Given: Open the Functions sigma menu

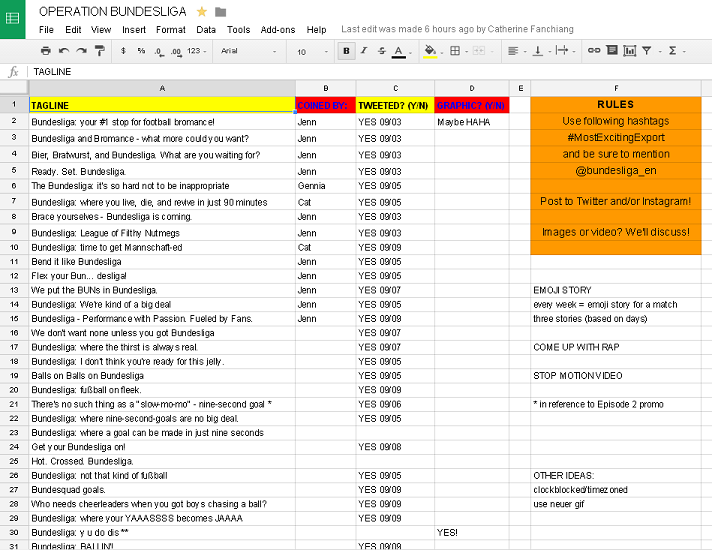Looking at the screenshot, I should pos(672,51).
